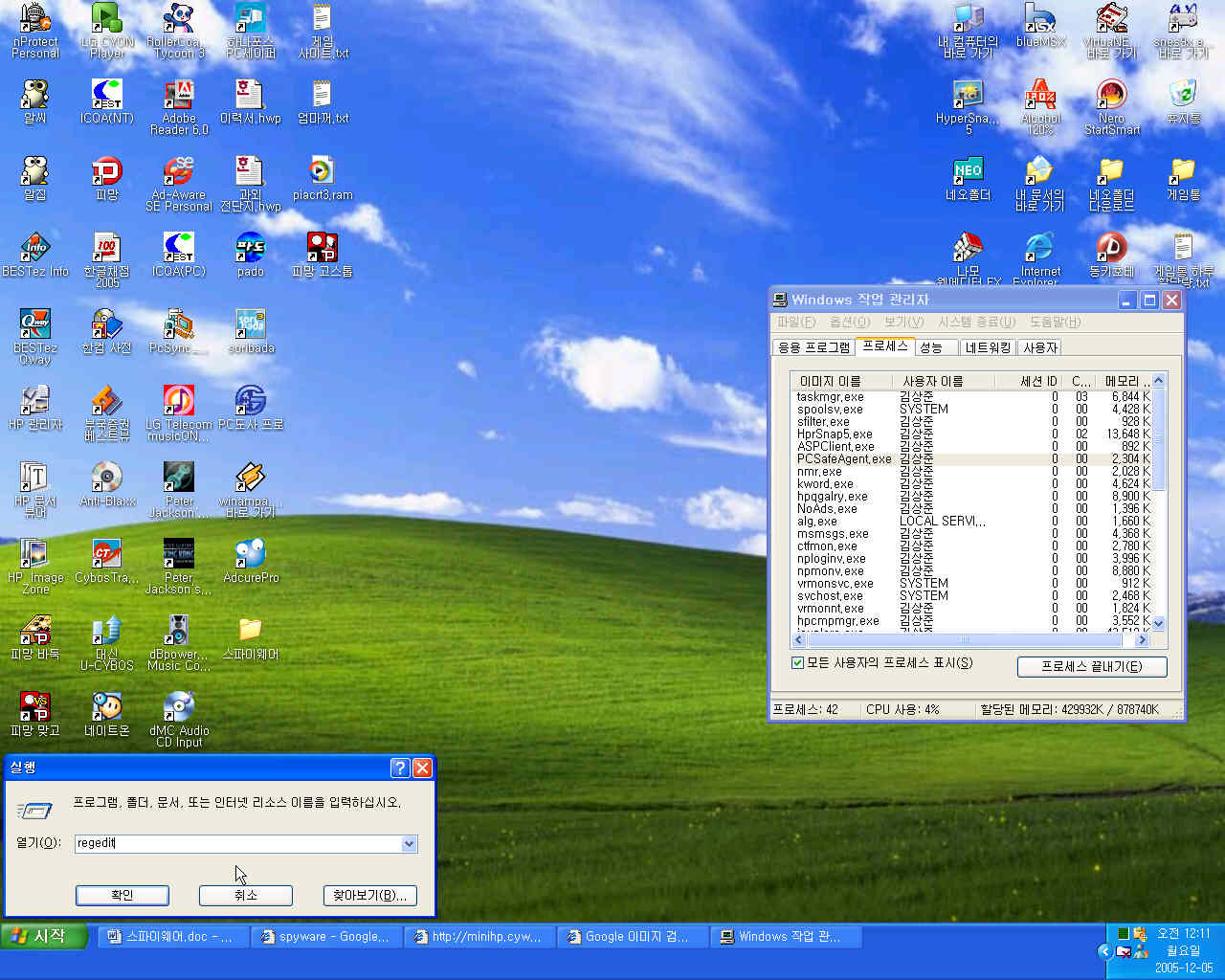This screenshot has height=980, width=1225.
Task: Expand the Run dialog Open combo box
Action: (409, 844)
